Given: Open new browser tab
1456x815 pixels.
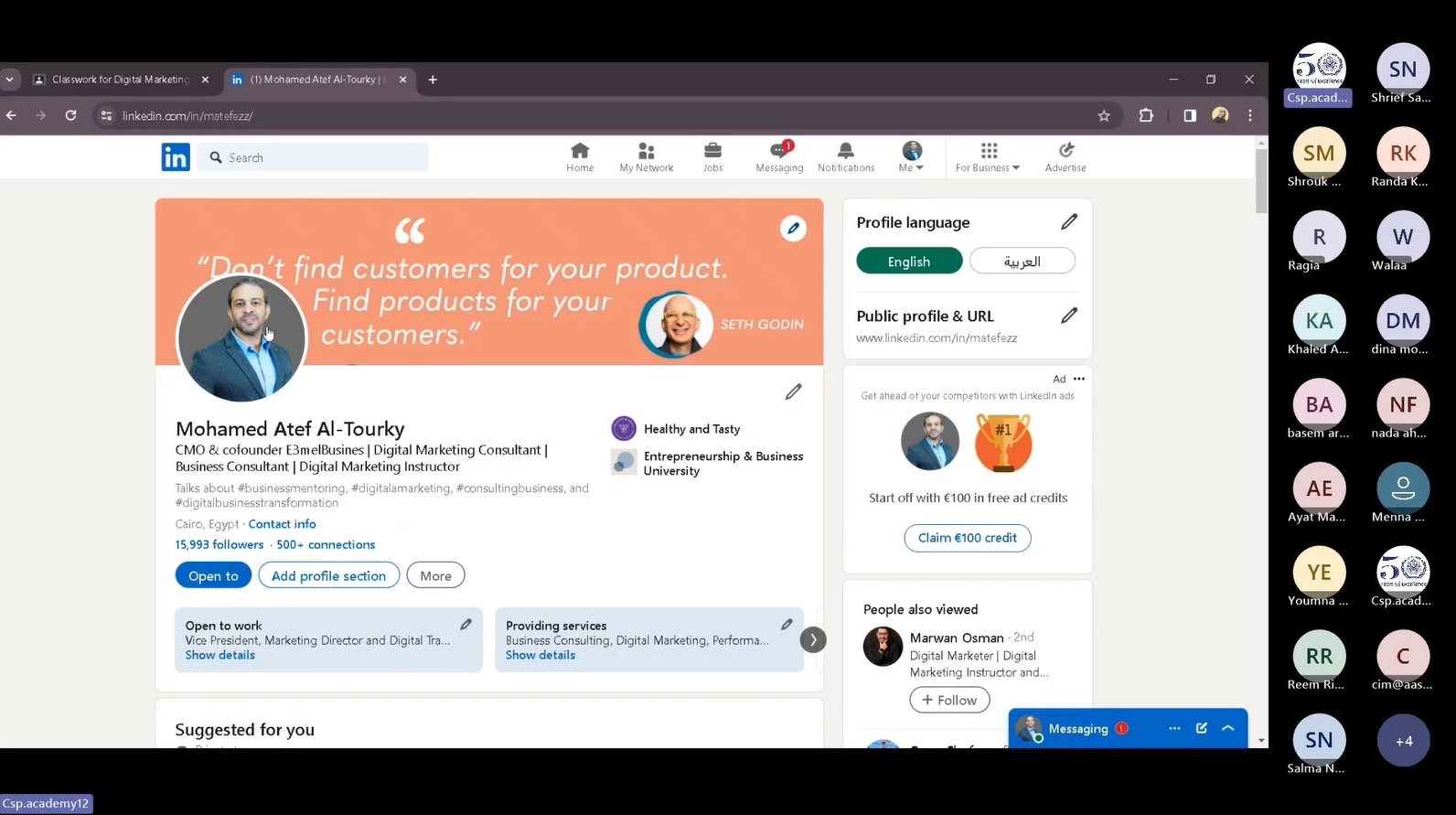Looking at the screenshot, I should pos(433,80).
